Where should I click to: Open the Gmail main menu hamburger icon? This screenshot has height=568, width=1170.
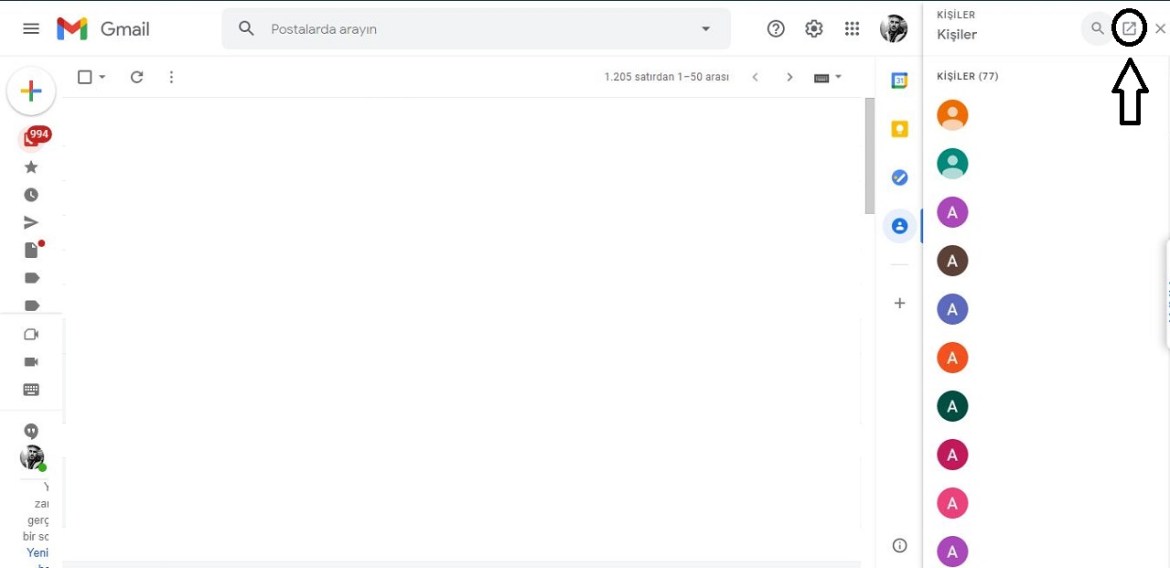point(31,29)
